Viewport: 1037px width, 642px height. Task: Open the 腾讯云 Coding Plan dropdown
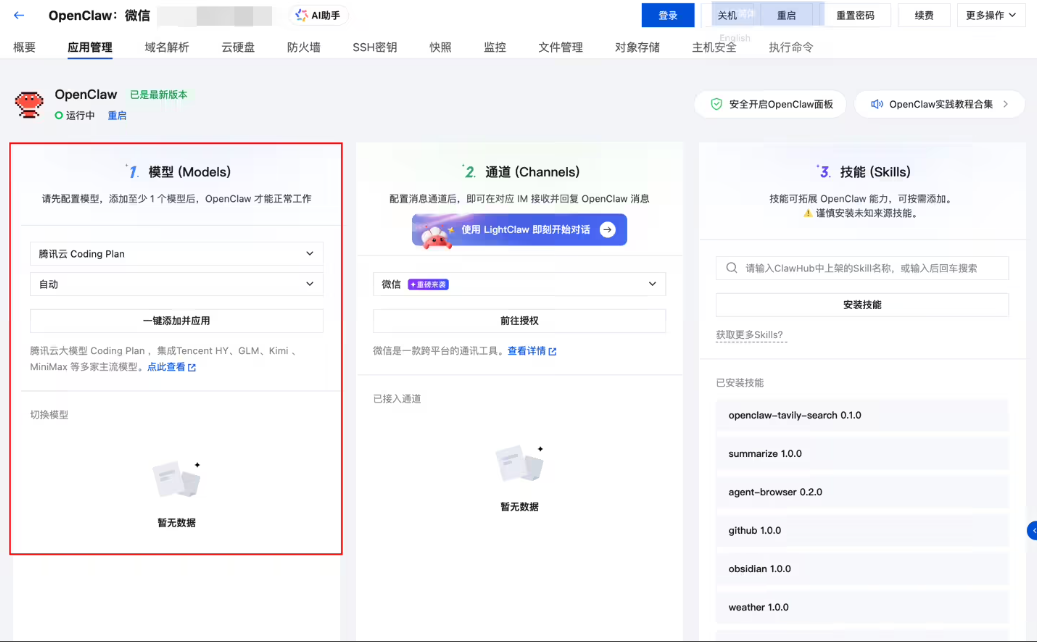(x=176, y=254)
